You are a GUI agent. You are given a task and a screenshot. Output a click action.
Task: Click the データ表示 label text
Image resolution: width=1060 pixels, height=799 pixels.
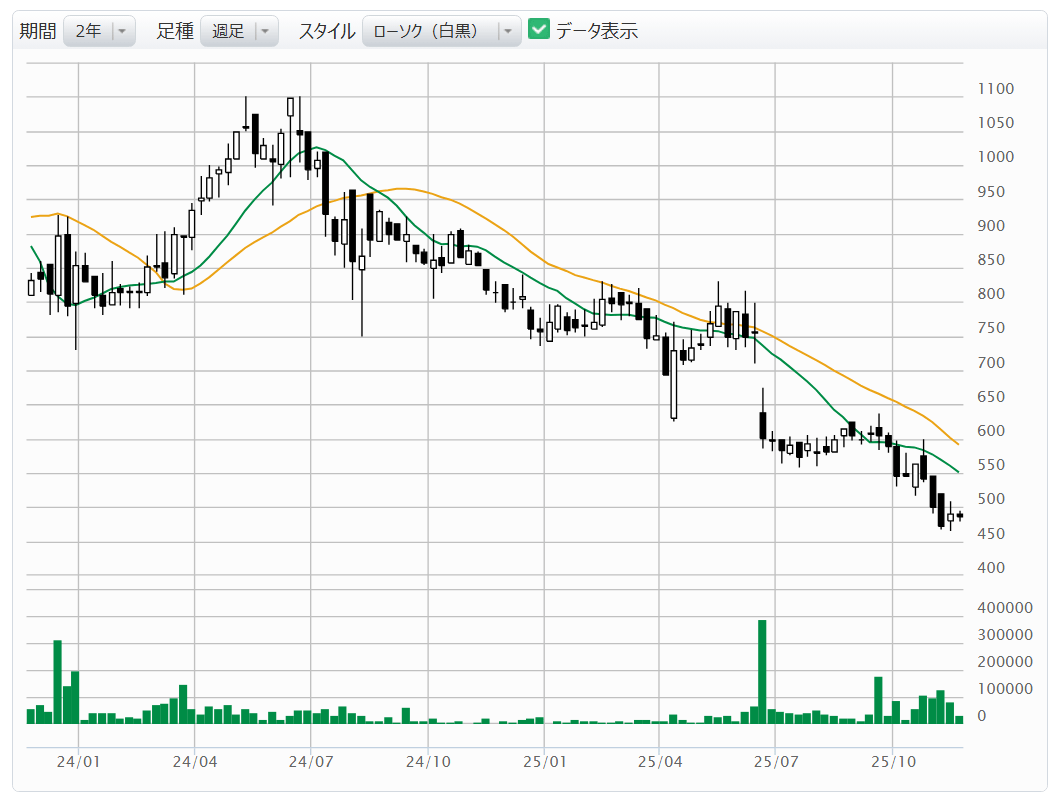click(x=597, y=31)
